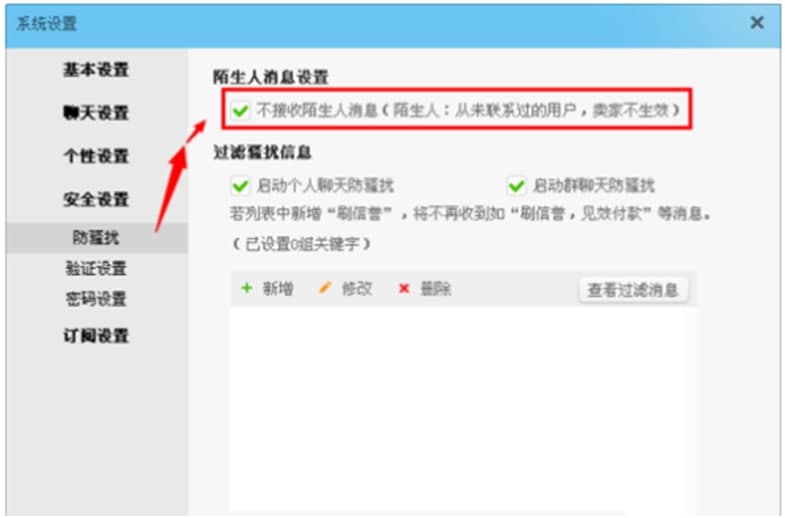Click the red X 删除 icon
Image resolution: width=785 pixels, height=518 pixels.
(x=404, y=288)
